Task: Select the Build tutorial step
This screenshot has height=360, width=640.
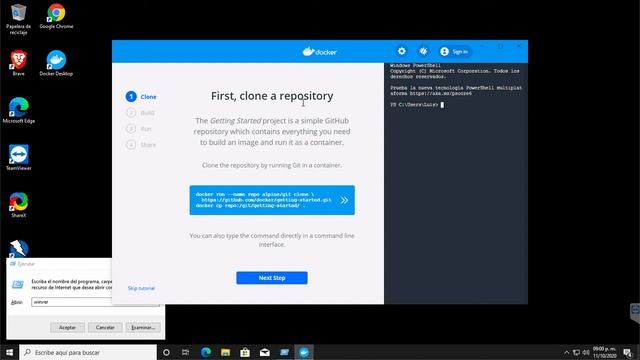Action: (x=141, y=113)
